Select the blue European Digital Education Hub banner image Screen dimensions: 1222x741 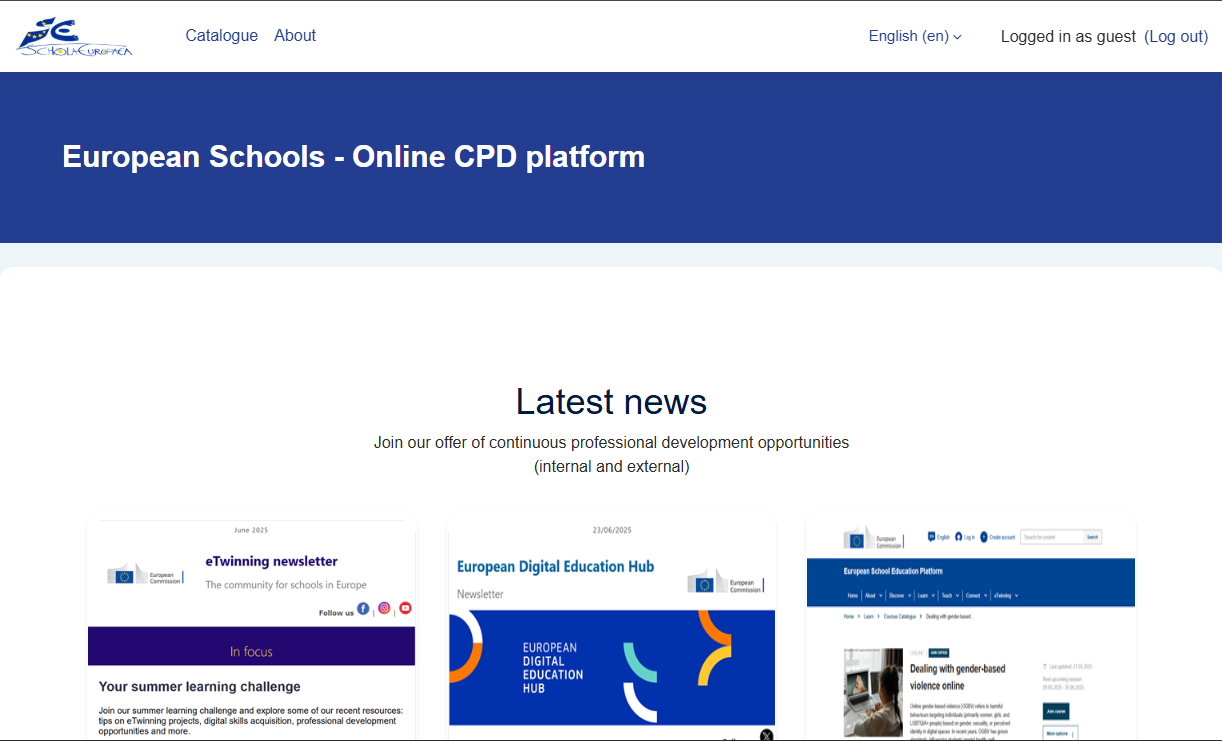pyautogui.click(x=611, y=667)
